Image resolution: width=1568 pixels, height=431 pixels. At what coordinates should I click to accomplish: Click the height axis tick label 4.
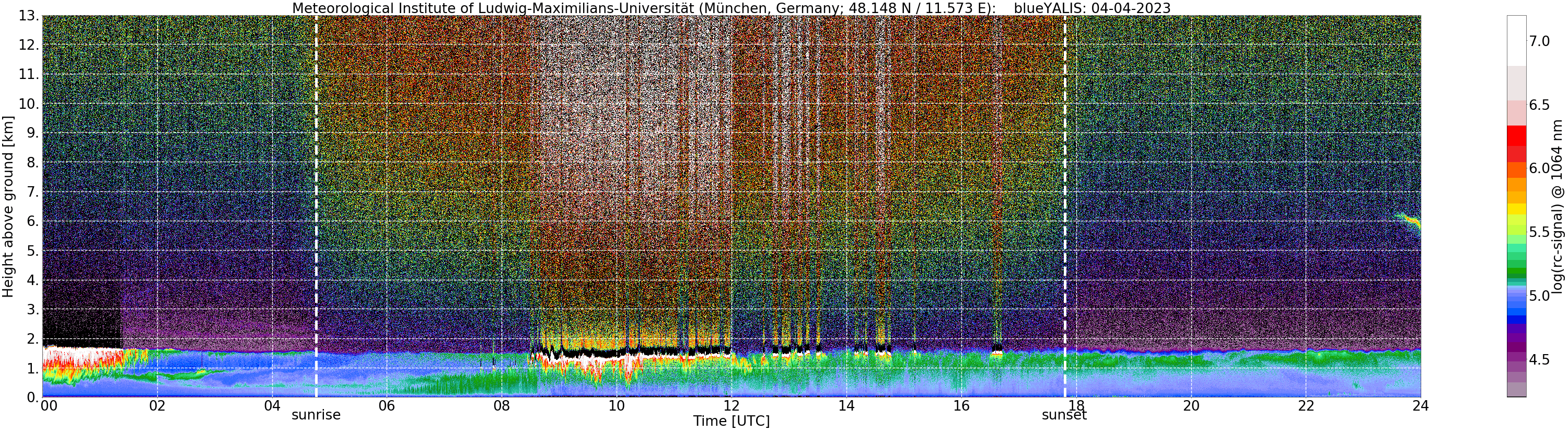(x=32, y=280)
